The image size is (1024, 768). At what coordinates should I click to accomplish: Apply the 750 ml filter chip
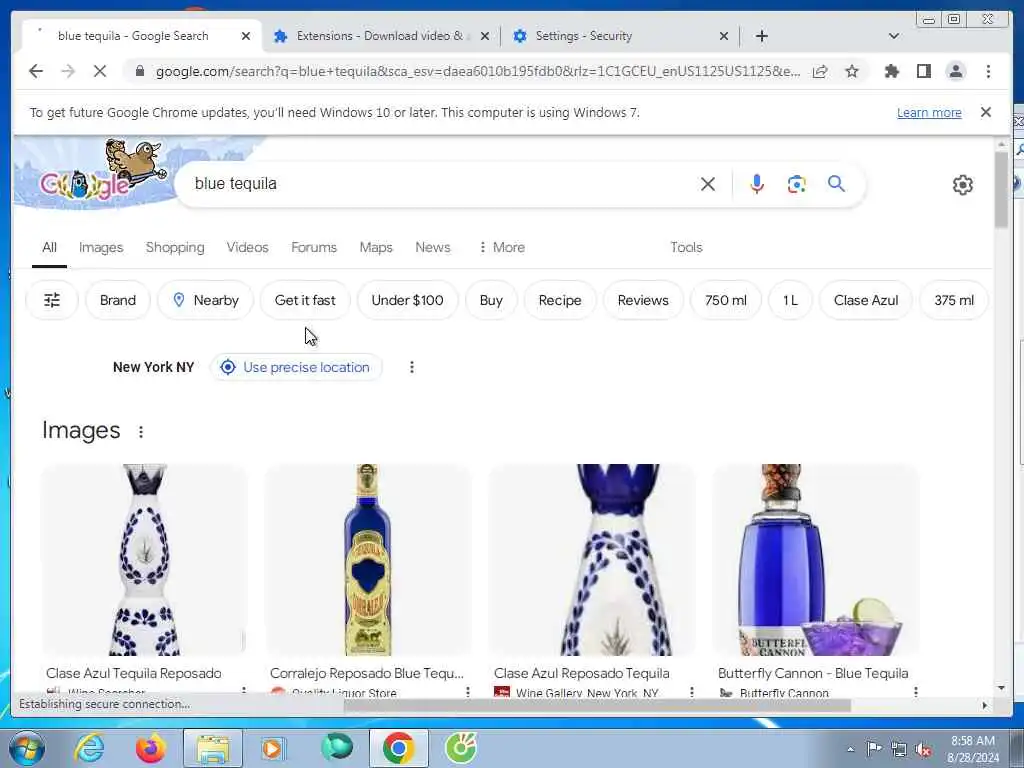point(726,300)
